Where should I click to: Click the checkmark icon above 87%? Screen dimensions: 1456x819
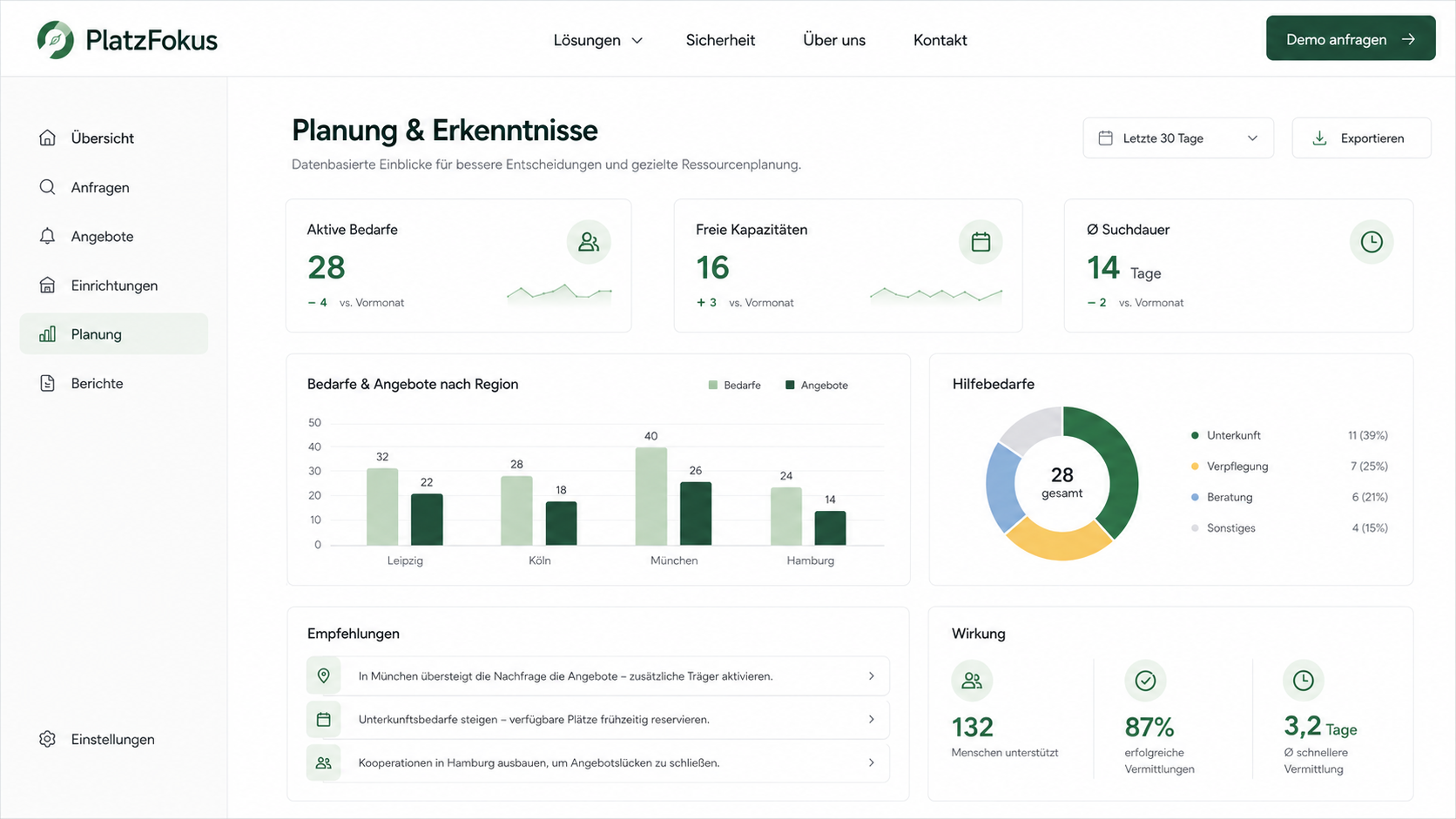point(1145,681)
